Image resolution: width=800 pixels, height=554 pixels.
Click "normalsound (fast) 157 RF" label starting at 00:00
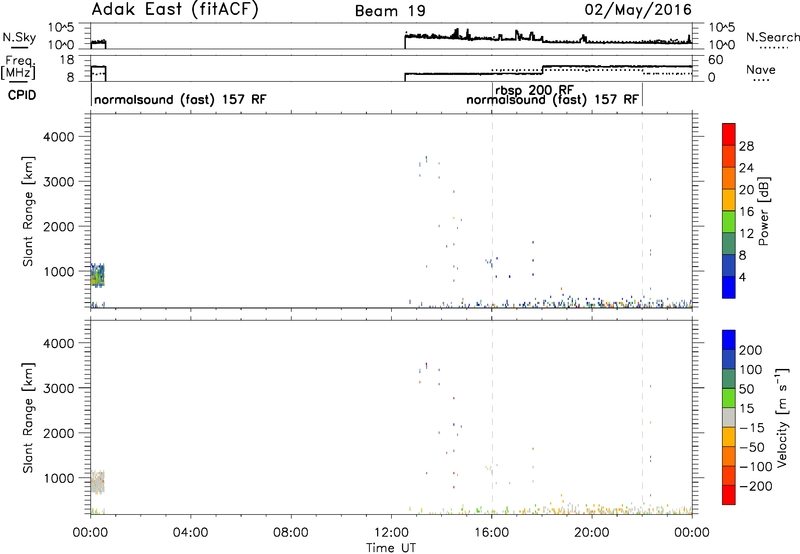point(180,99)
